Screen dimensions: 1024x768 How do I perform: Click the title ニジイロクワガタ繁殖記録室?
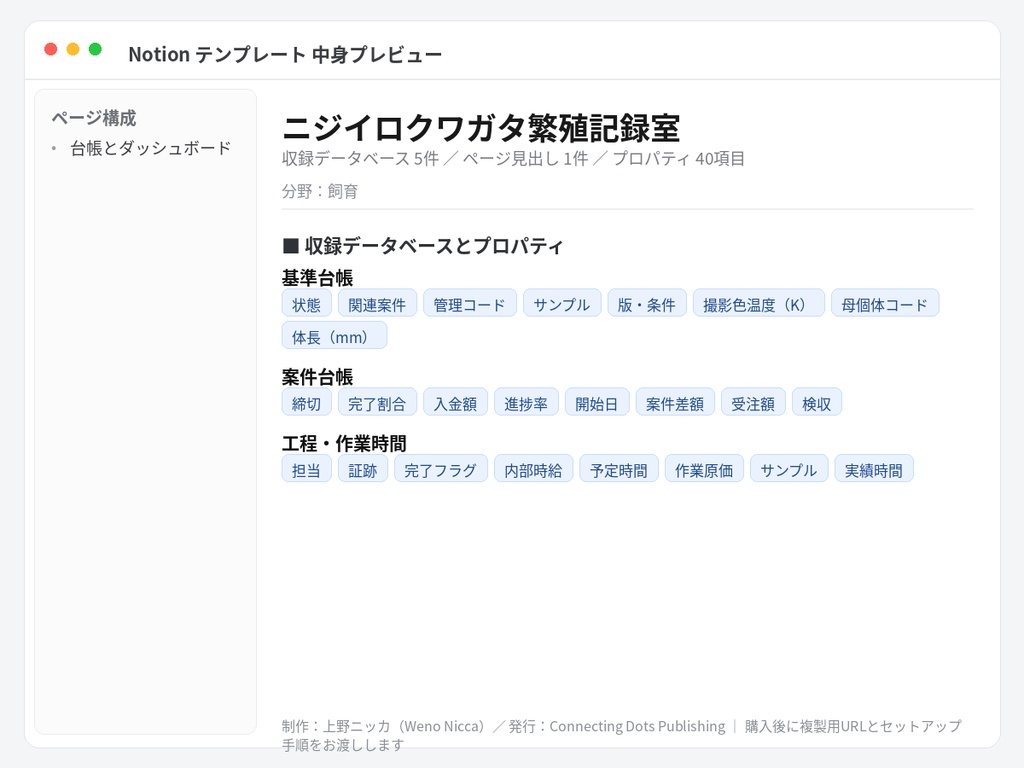tap(481, 128)
